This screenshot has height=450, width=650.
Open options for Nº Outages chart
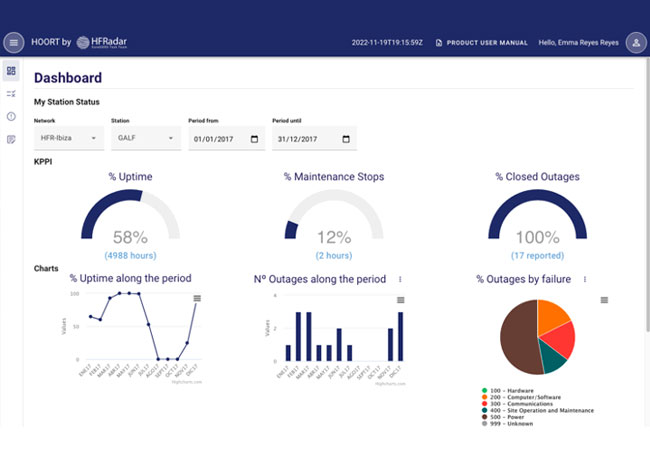400,279
